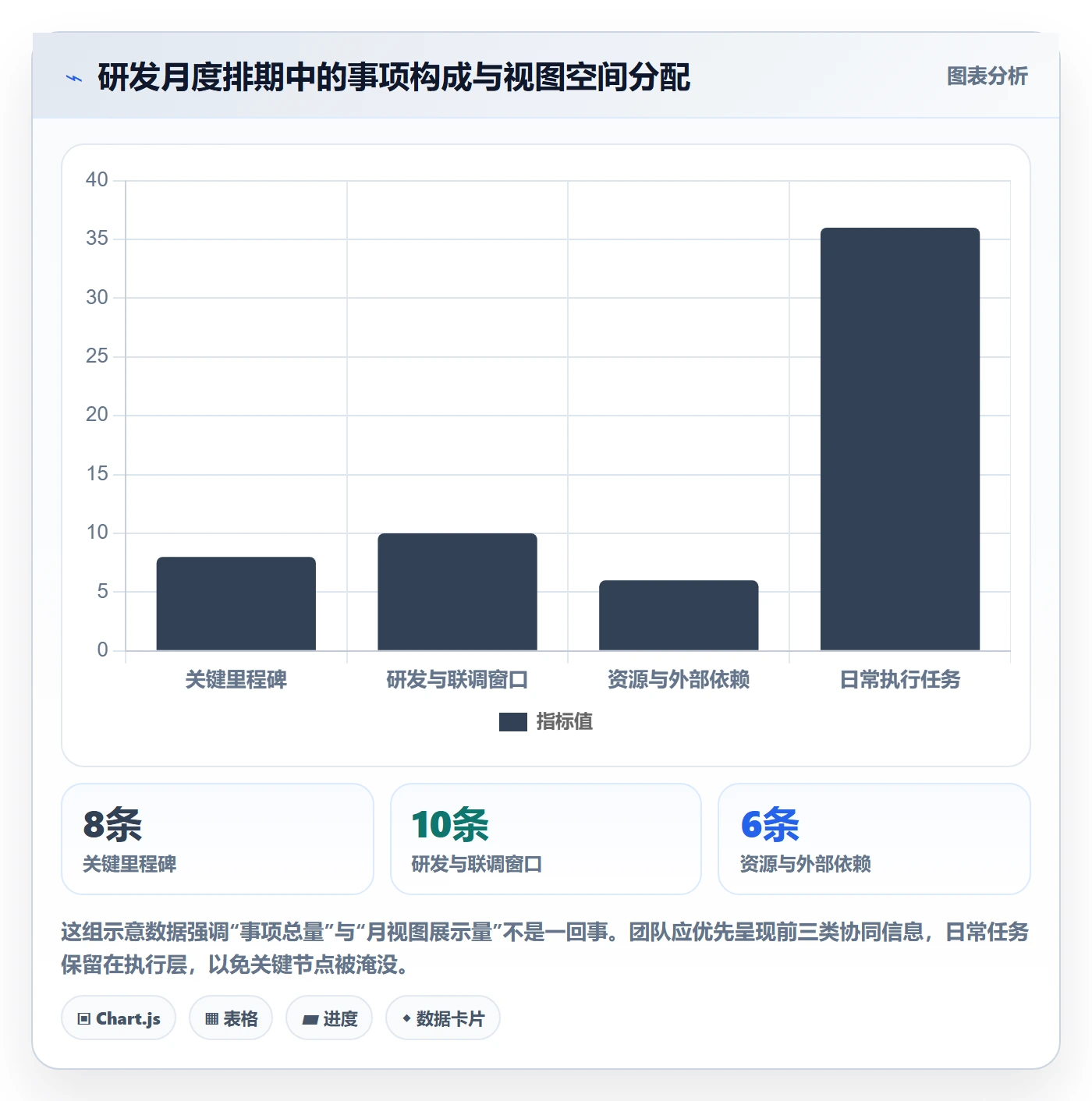Viewport: 1092px width, 1101px height.
Task: Open the 8条 关键里程碑 data card
Action: (x=218, y=839)
